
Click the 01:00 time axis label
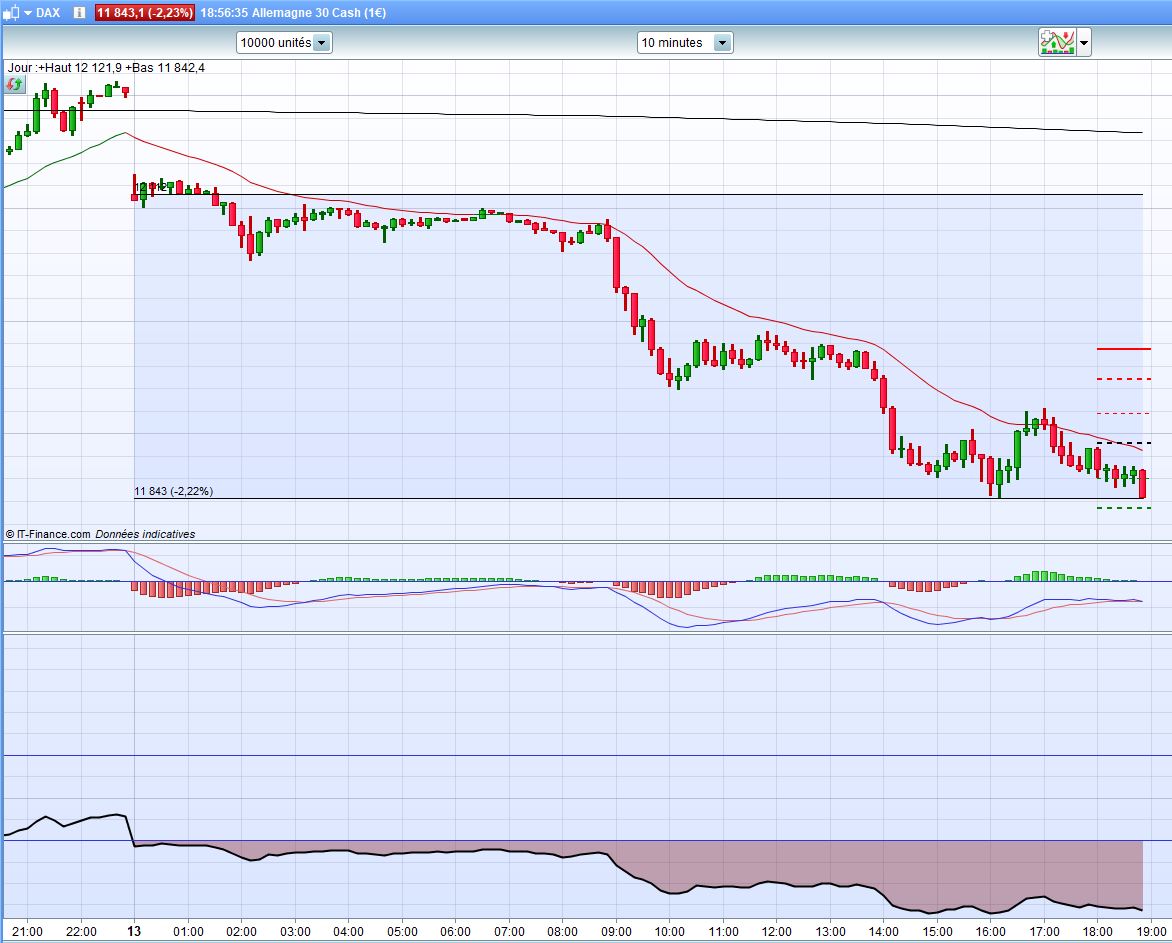coord(188,932)
